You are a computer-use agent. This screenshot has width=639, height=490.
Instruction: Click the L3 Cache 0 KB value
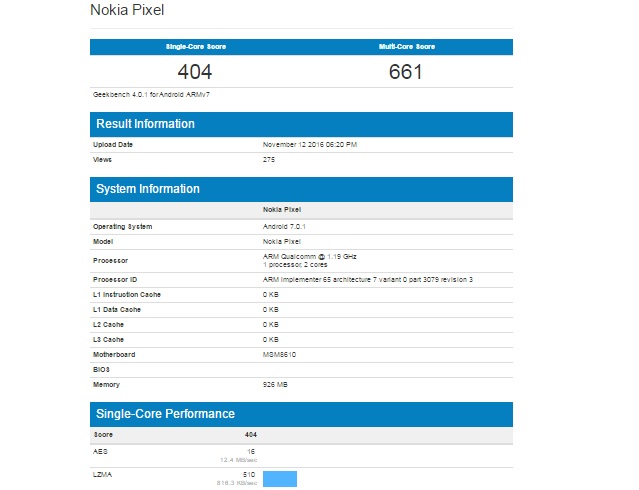(x=271, y=340)
